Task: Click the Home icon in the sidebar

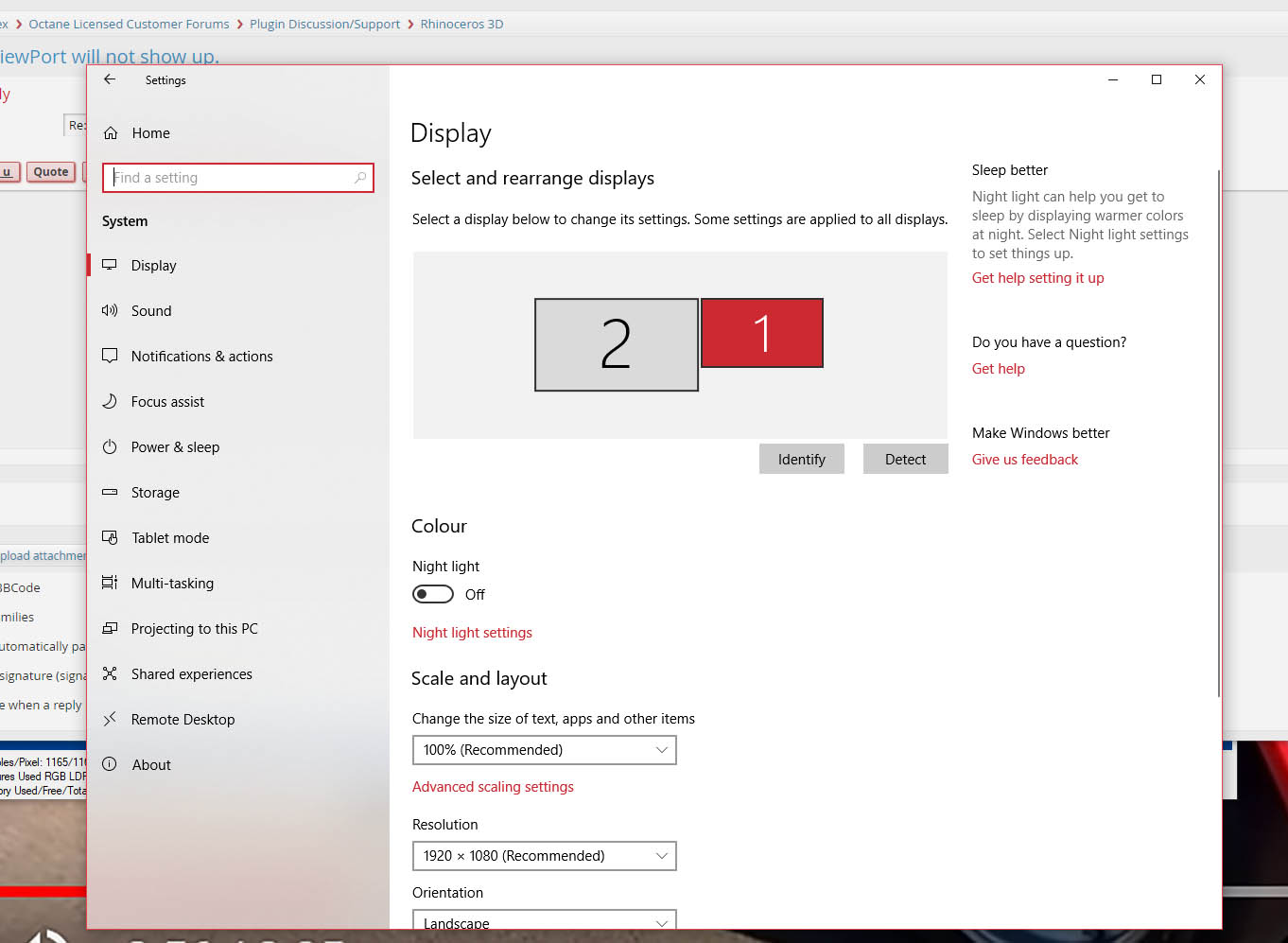Action: [x=111, y=133]
